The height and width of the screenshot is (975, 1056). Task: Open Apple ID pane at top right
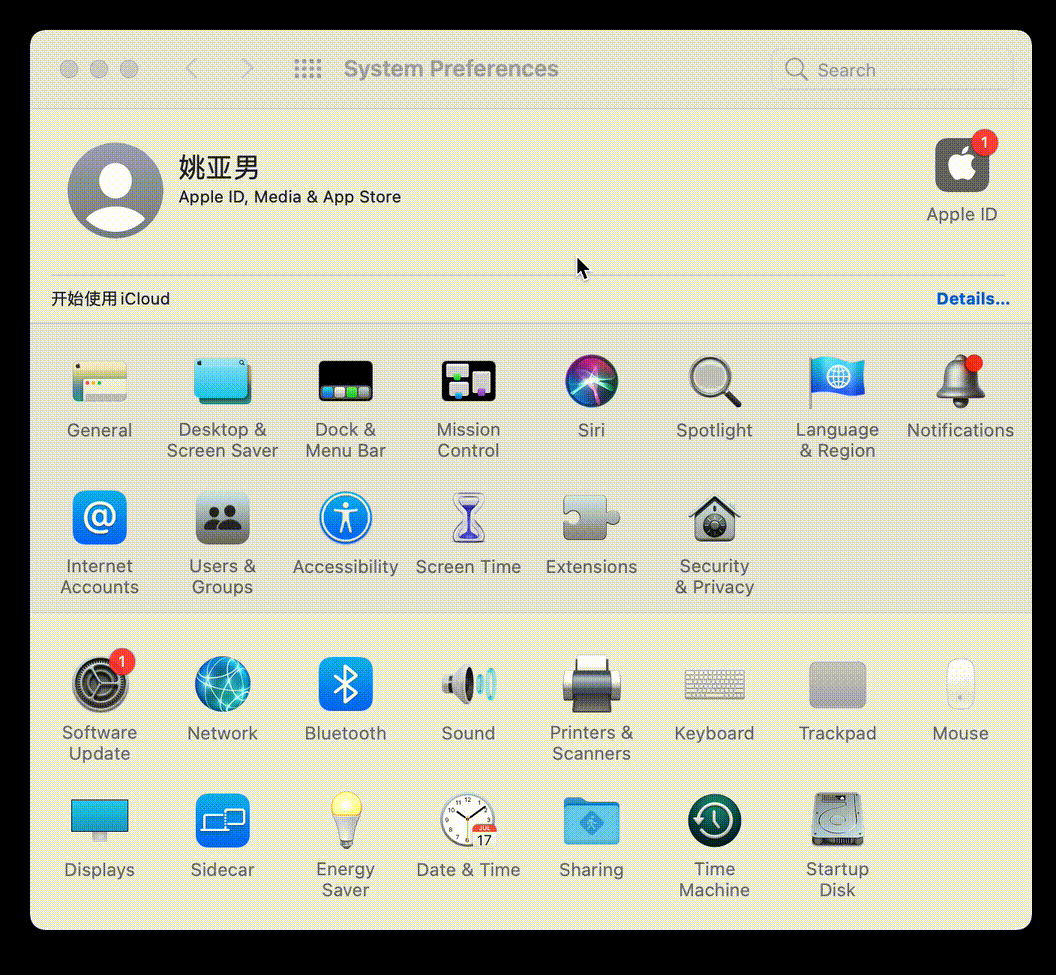point(962,176)
